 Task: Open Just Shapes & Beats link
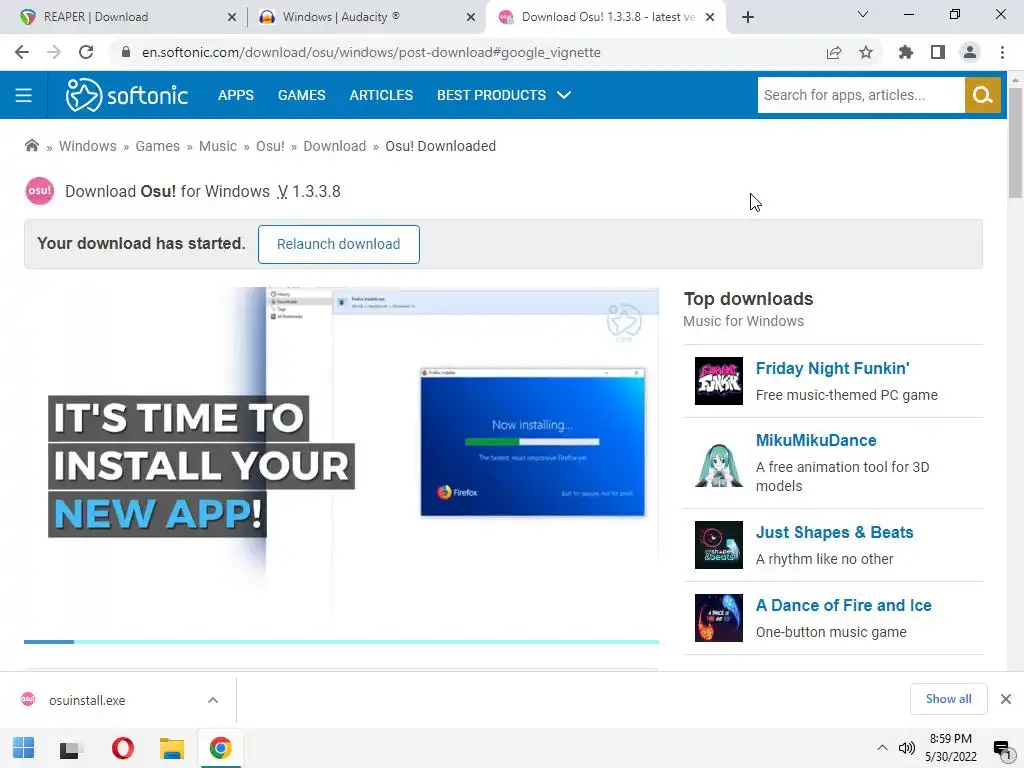(835, 532)
